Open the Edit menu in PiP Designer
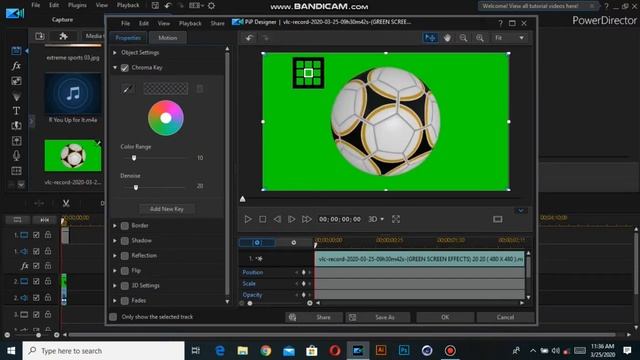Viewport: 640px width, 360px height. [x=144, y=24]
